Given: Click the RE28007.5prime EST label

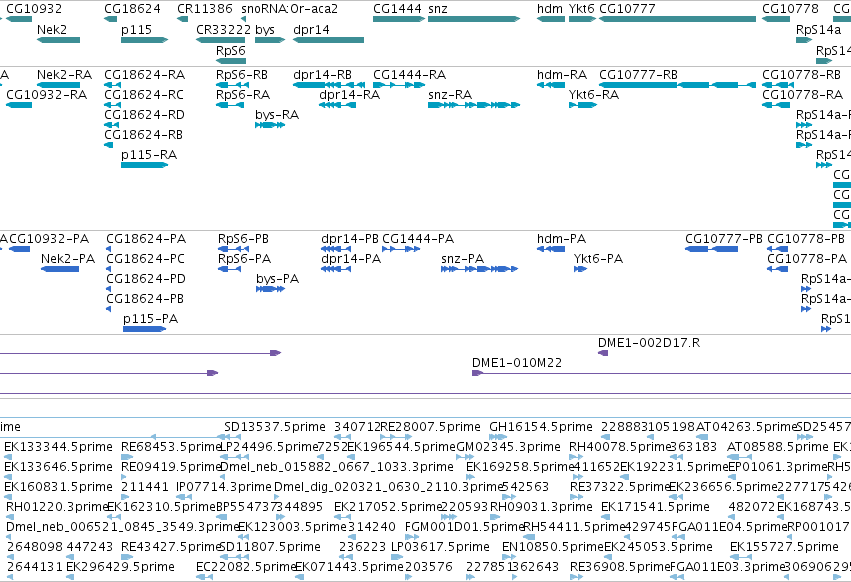Looking at the screenshot, I should [x=430, y=427].
